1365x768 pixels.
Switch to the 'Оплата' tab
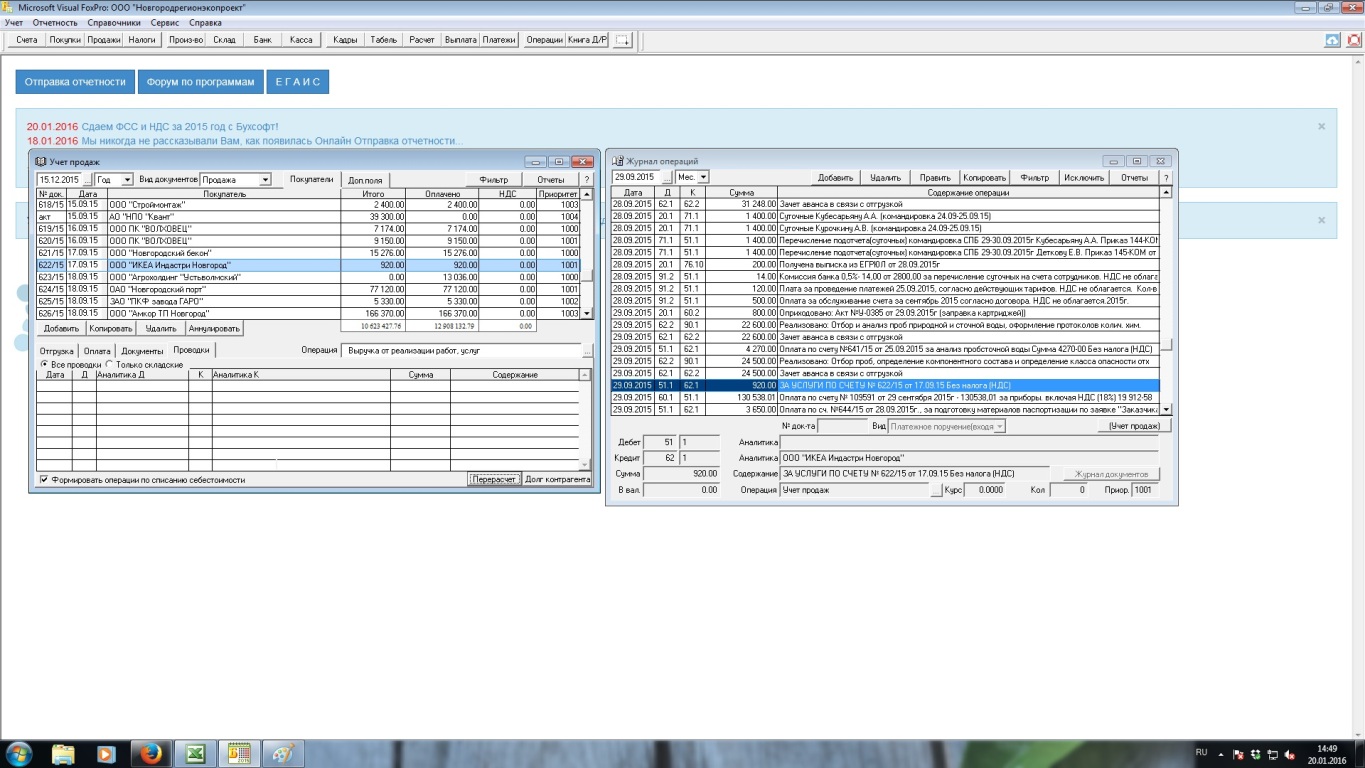click(x=97, y=351)
